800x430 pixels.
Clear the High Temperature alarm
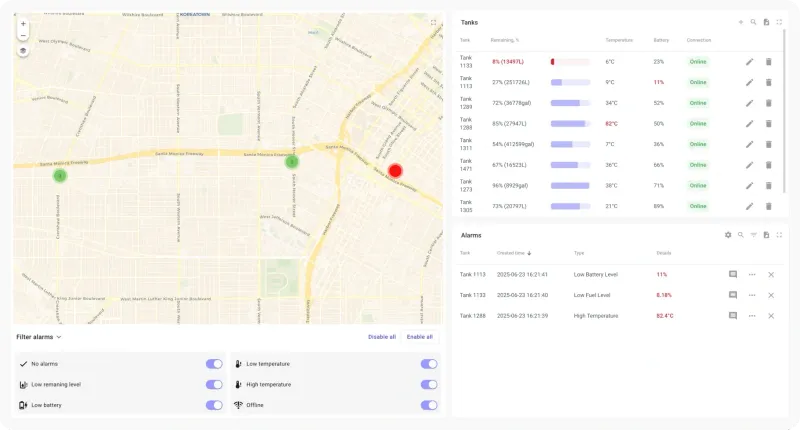(x=771, y=316)
